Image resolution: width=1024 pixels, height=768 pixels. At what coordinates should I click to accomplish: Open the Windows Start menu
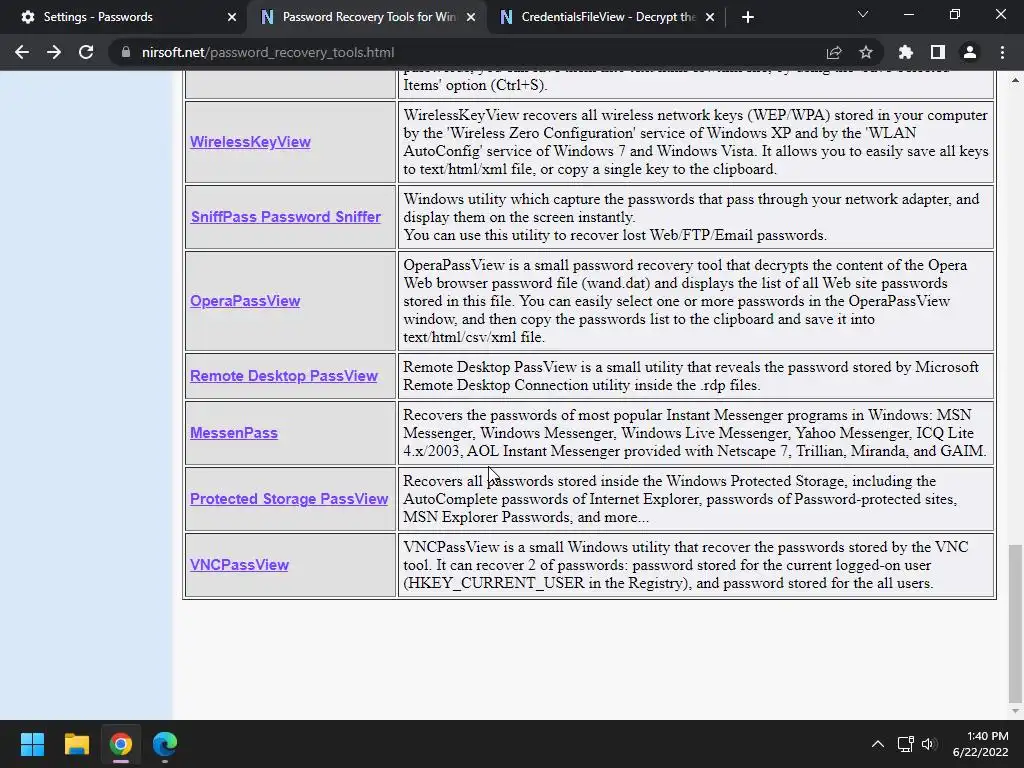pyautogui.click(x=32, y=744)
